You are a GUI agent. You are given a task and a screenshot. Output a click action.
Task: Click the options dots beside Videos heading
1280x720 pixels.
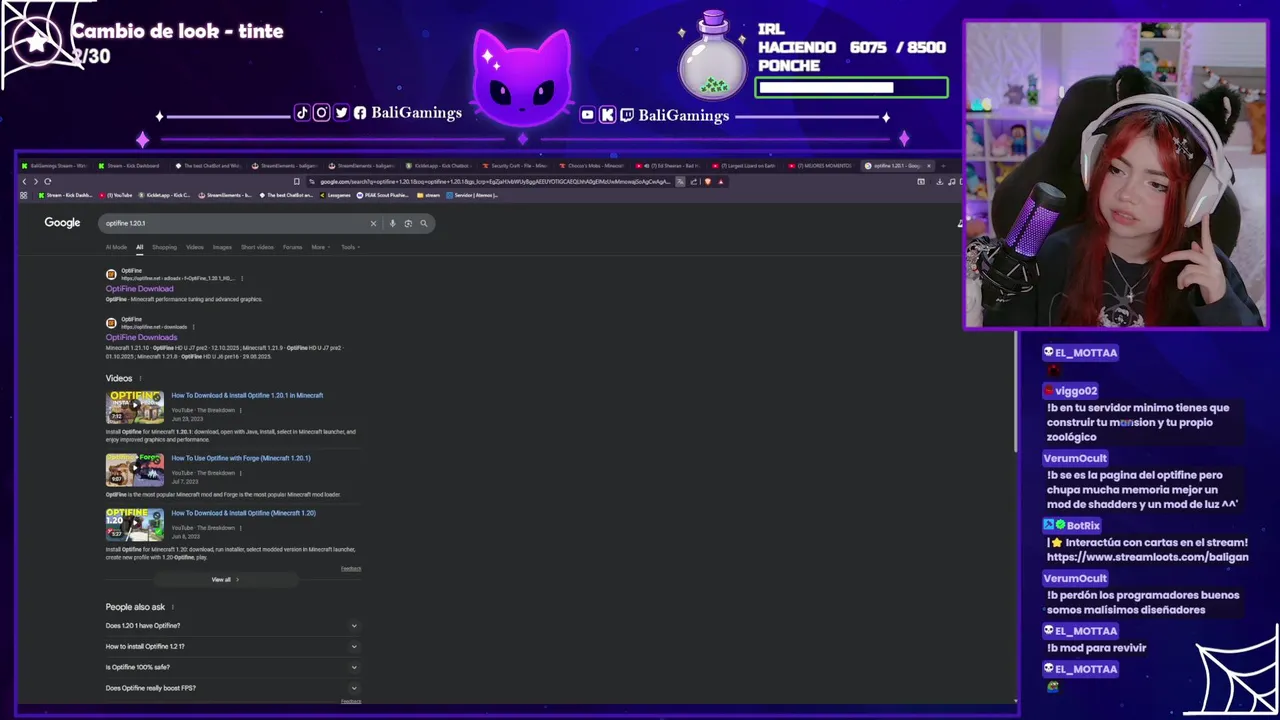[x=140, y=379]
